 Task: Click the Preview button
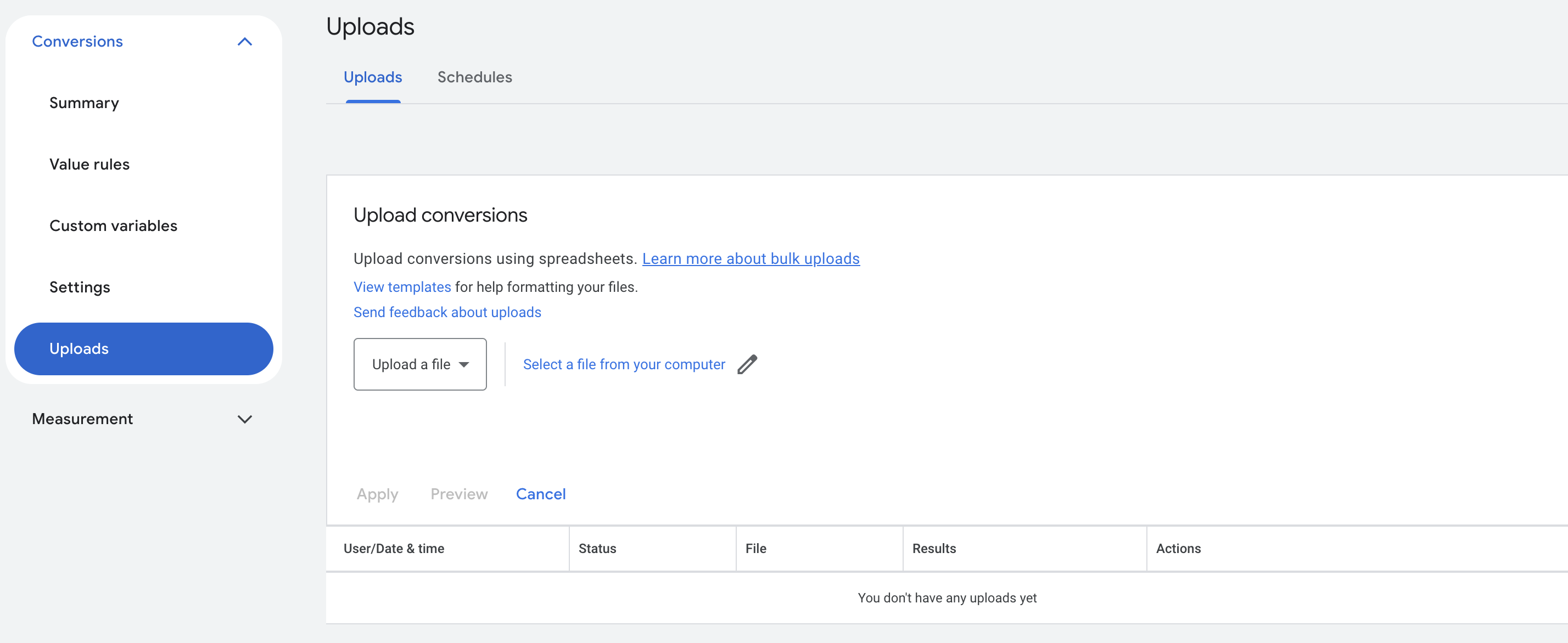459,494
